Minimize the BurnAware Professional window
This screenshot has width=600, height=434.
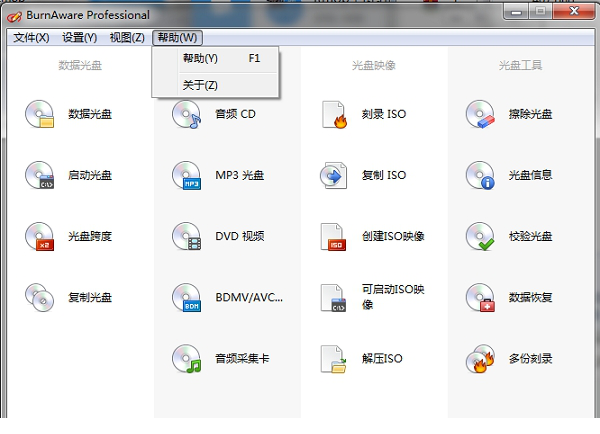pos(516,11)
